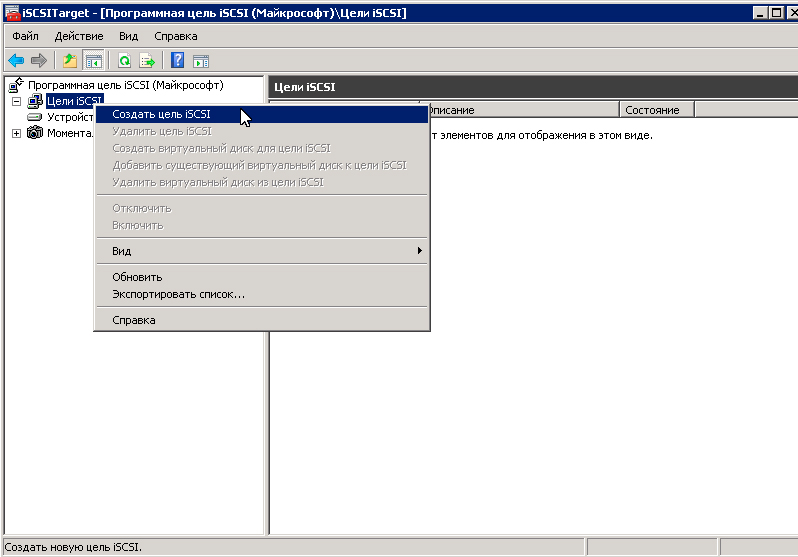Viewport: 798px width, 557px height.
Task: Click the root node icon of Программная цель iSCSI
Action: click(x=16, y=85)
